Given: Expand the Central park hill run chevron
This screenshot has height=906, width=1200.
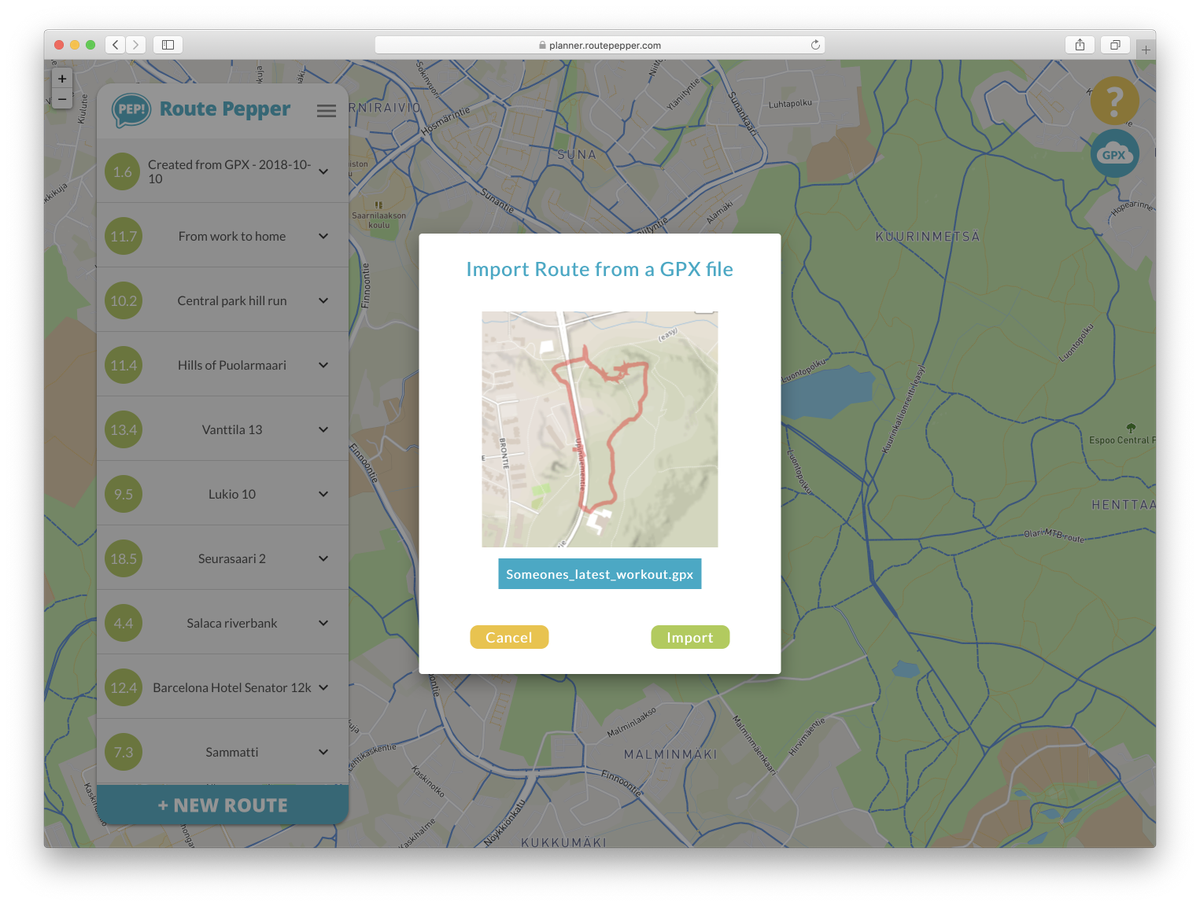Looking at the screenshot, I should 323,301.
